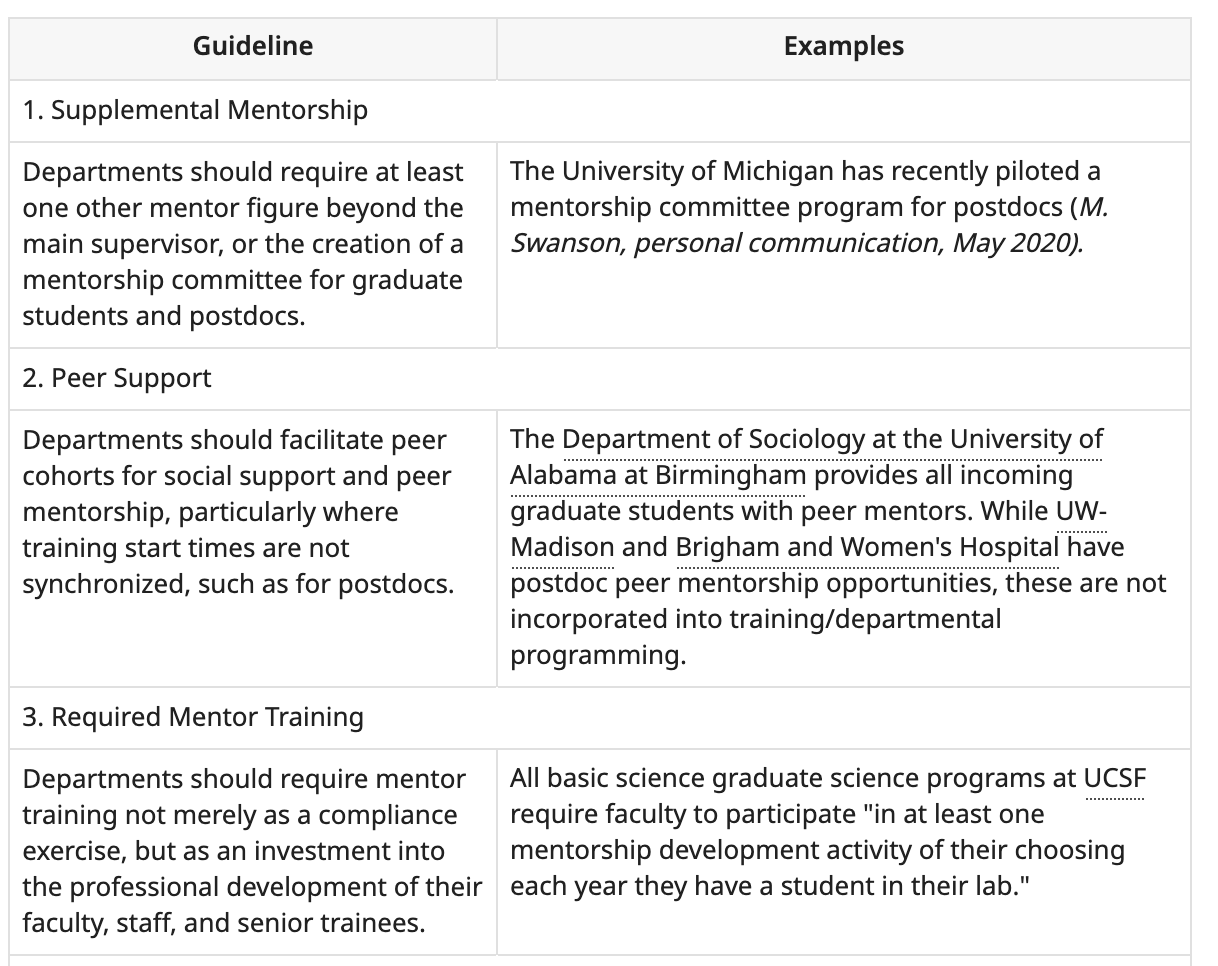Click the "Guideline" column header
Screen dimensions: 1218x966
253,46
